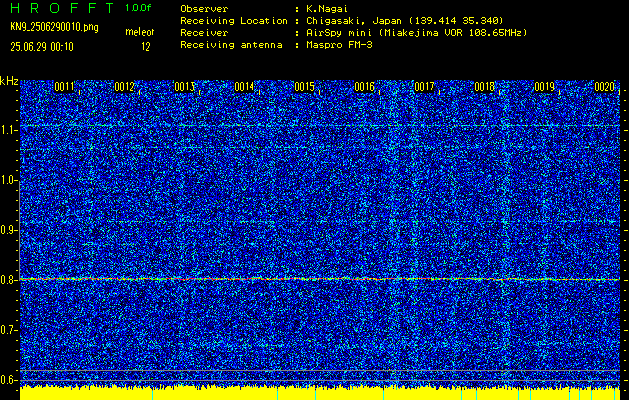Click the Observer field label
This screenshot has width=629, height=400.
click(x=204, y=9)
